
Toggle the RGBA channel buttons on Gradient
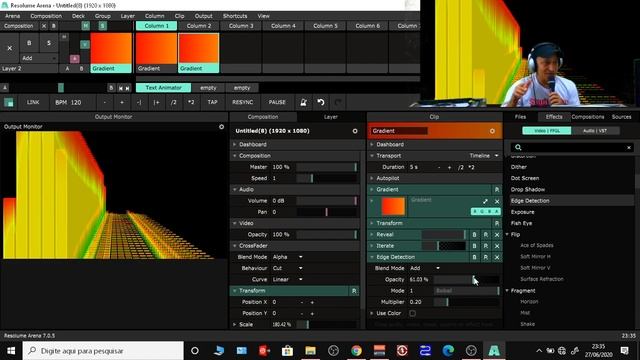485,211
